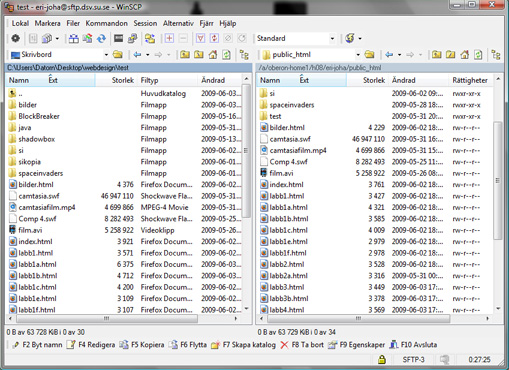The image size is (509, 370).
Task: Go to parent directory in local panel
Action: 185,54
